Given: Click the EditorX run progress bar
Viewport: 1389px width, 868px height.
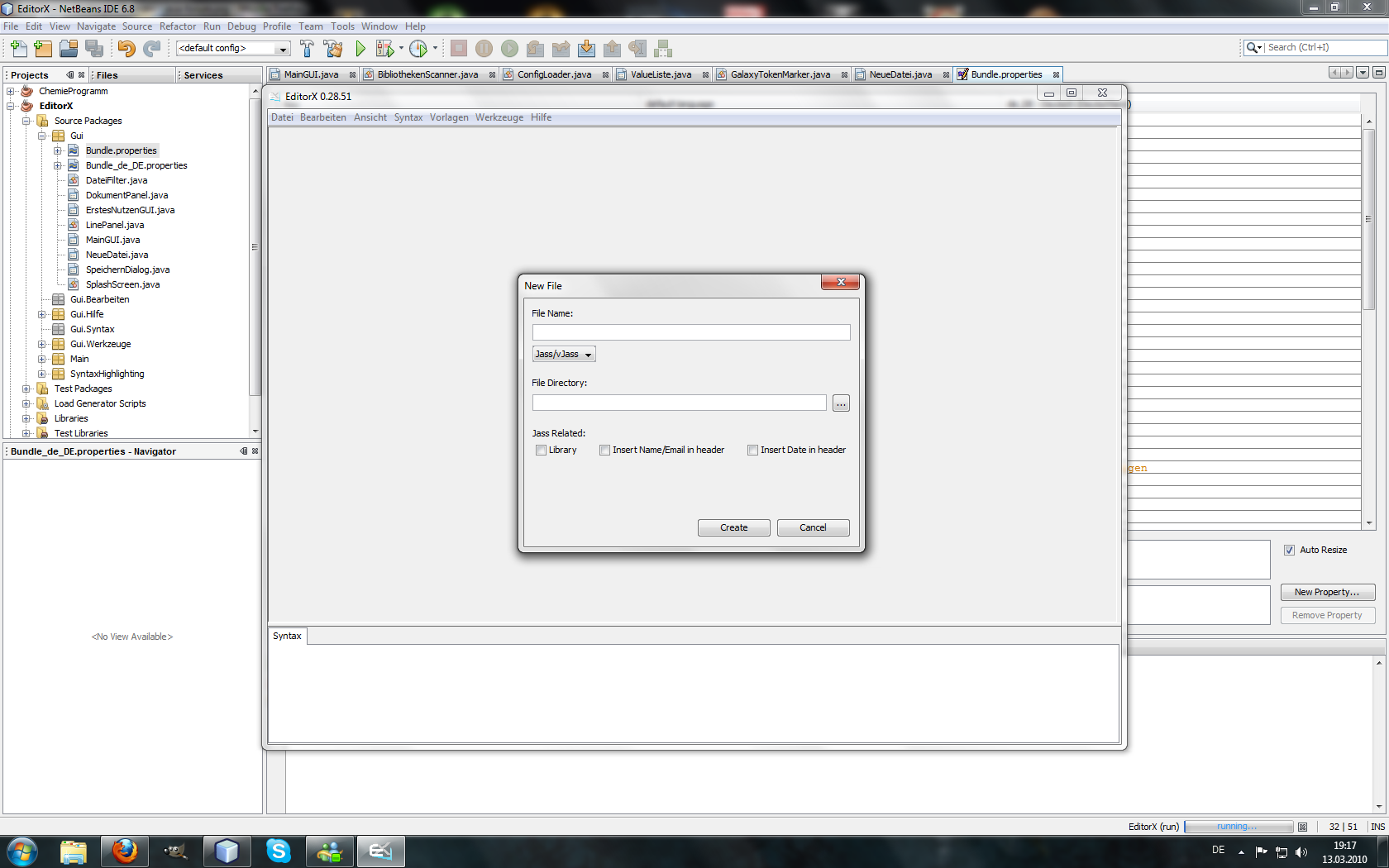Looking at the screenshot, I should point(1239,827).
